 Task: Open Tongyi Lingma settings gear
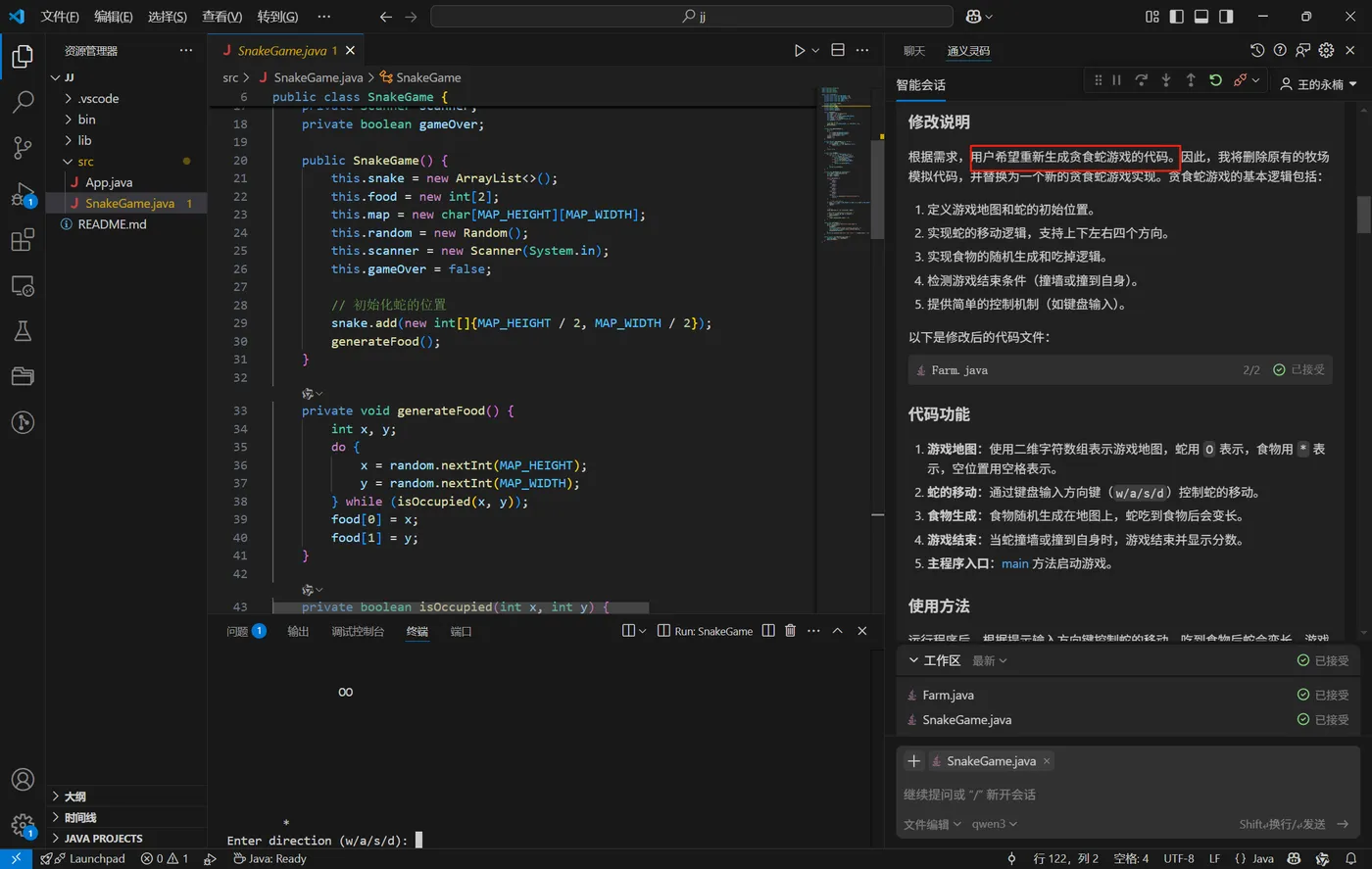[x=1327, y=50]
